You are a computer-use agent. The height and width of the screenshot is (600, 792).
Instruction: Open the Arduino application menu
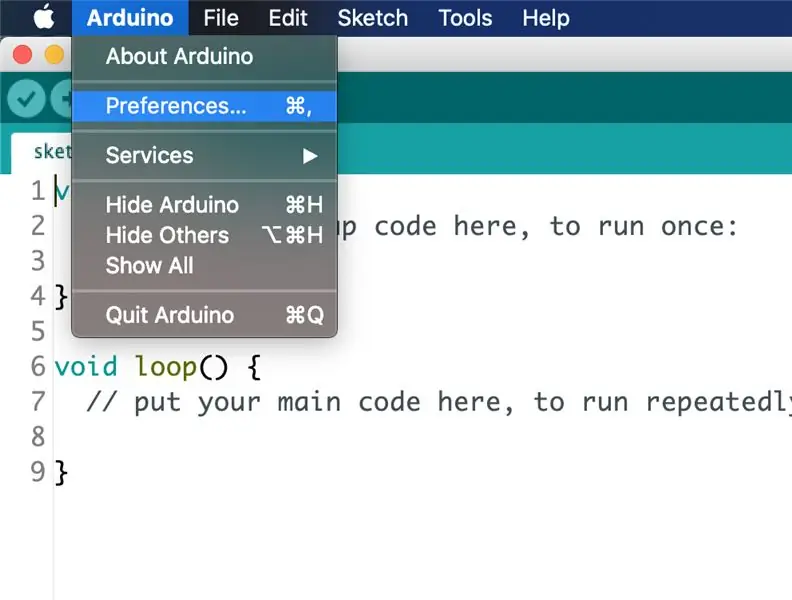coord(130,18)
